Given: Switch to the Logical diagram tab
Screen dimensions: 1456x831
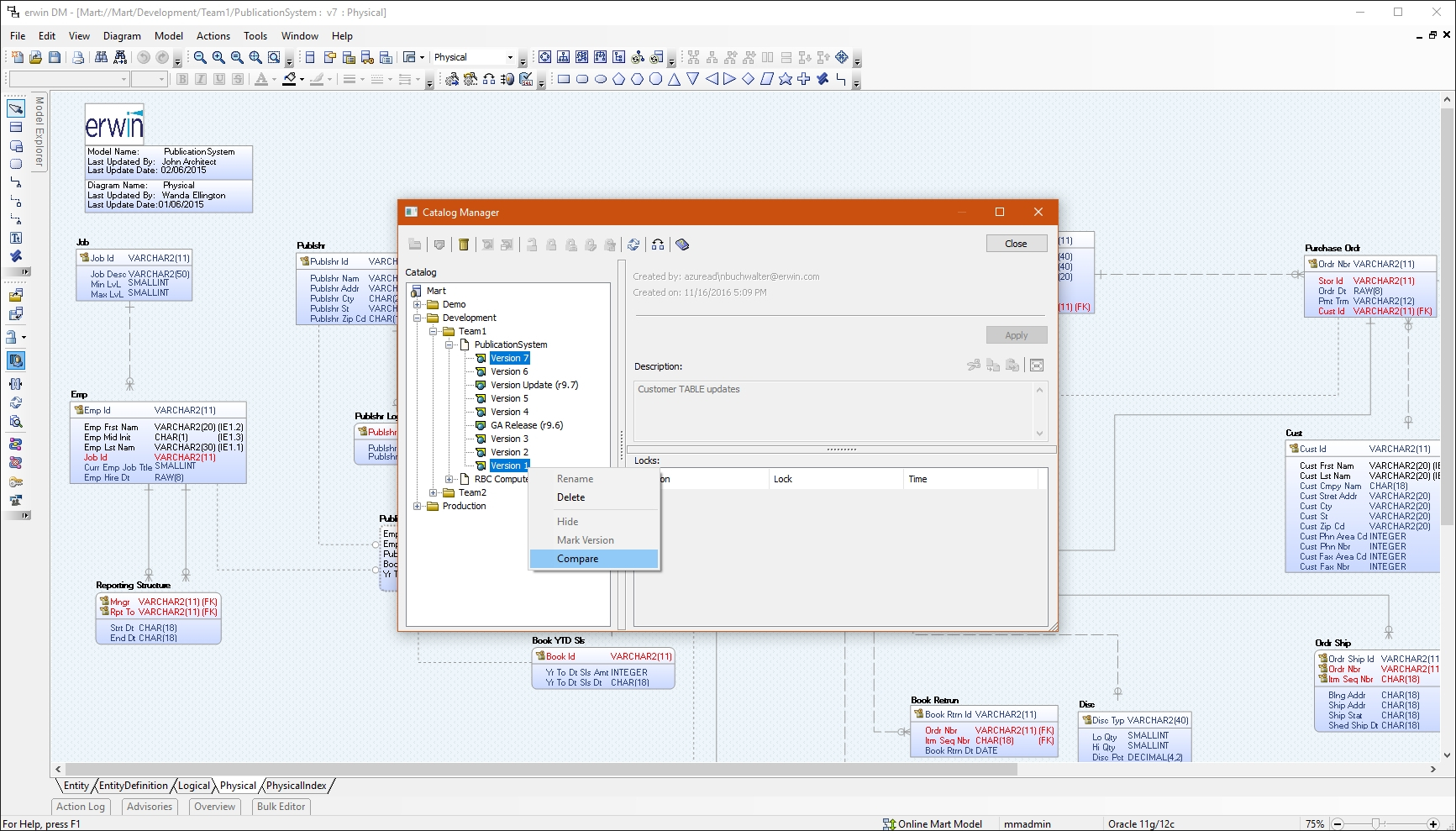Looking at the screenshot, I should pos(194,786).
